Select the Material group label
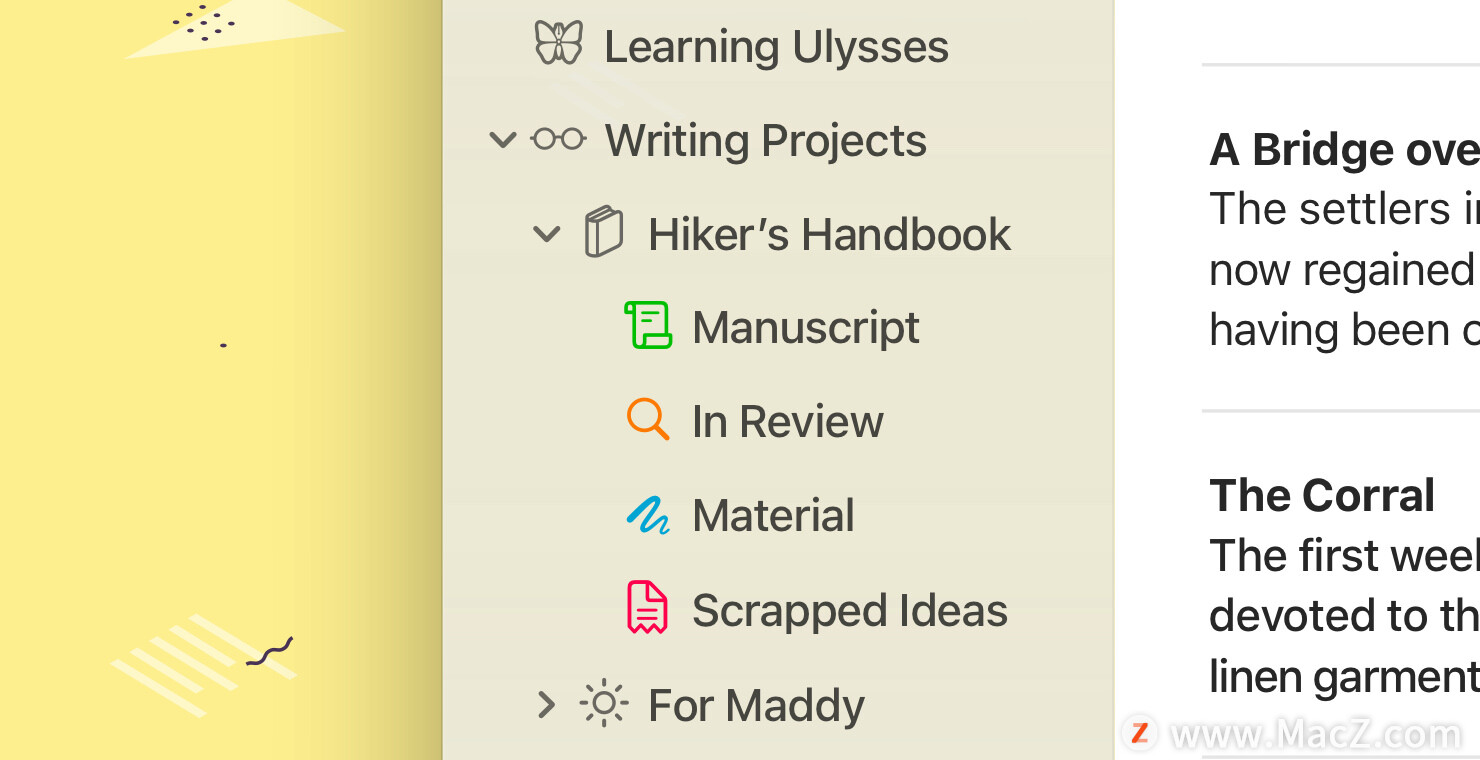1480x760 pixels. pos(773,515)
